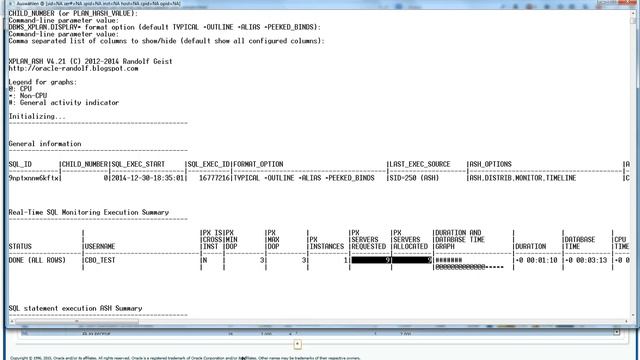Select timestamp 2014-12-30-18:35:01
This screenshot has width=640, height=360.
point(148,178)
